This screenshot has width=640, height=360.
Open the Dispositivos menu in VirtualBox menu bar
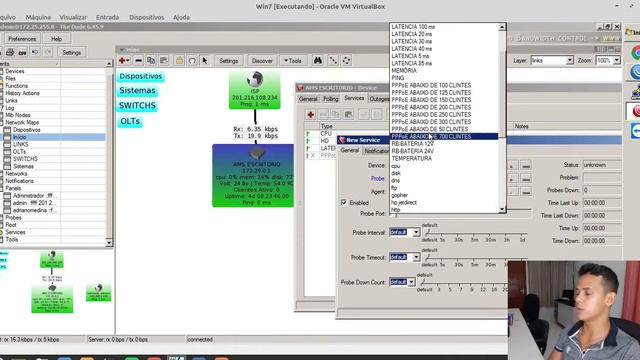click(x=147, y=17)
